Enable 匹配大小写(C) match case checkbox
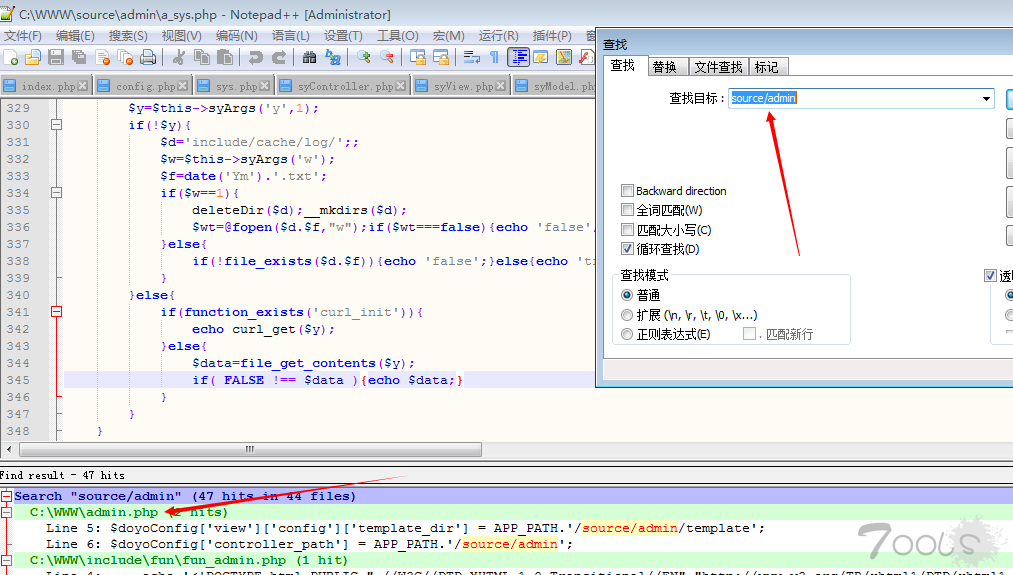The height and width of the screenshot is (575, 1013). point(627,229)
